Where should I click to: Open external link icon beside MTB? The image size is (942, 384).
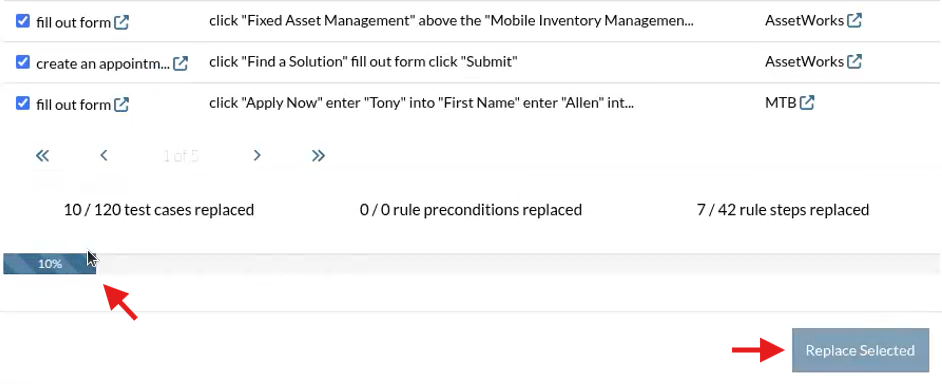point(807,103)
